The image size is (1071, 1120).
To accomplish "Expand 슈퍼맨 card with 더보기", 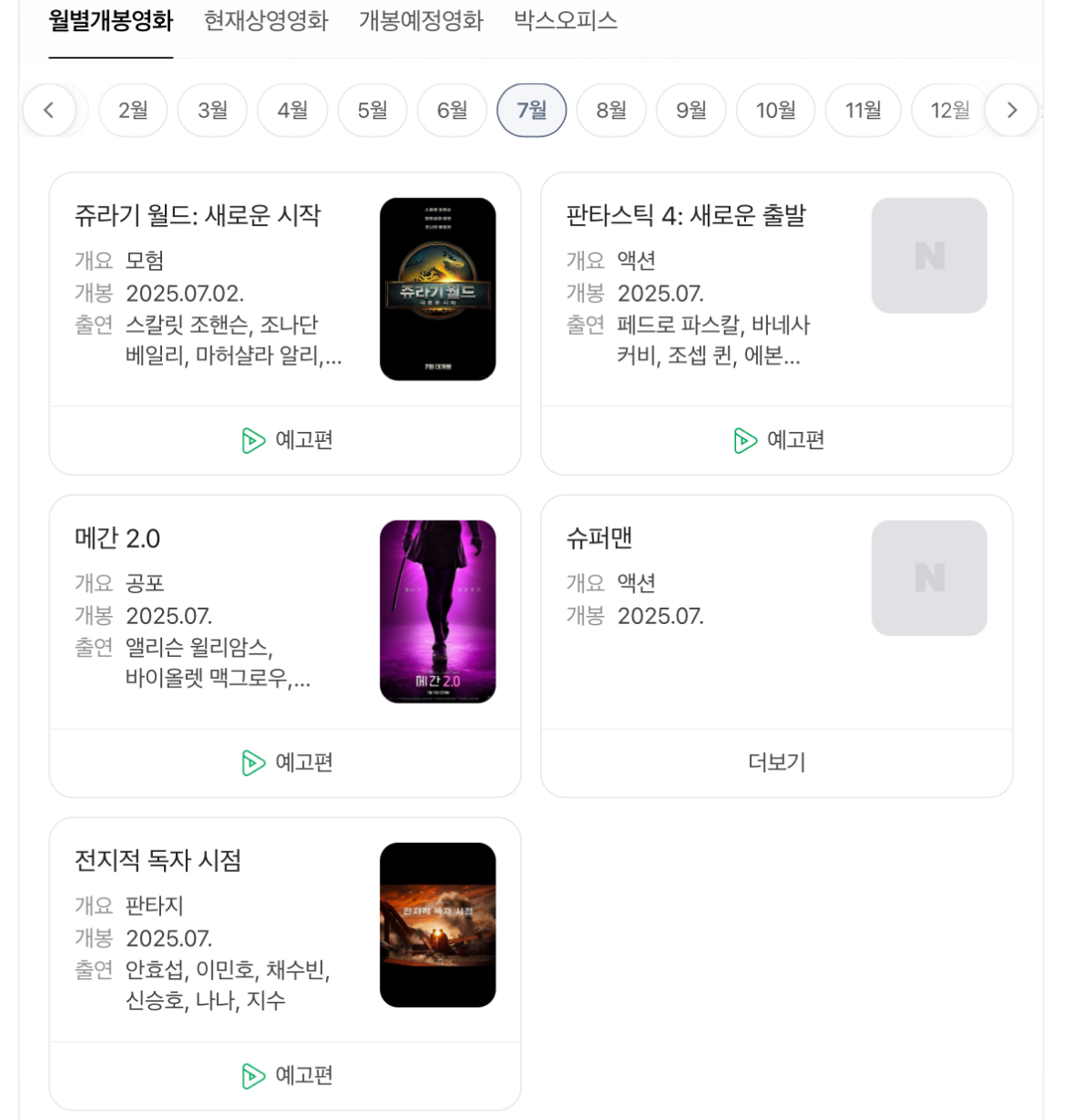I will [776, 762].
